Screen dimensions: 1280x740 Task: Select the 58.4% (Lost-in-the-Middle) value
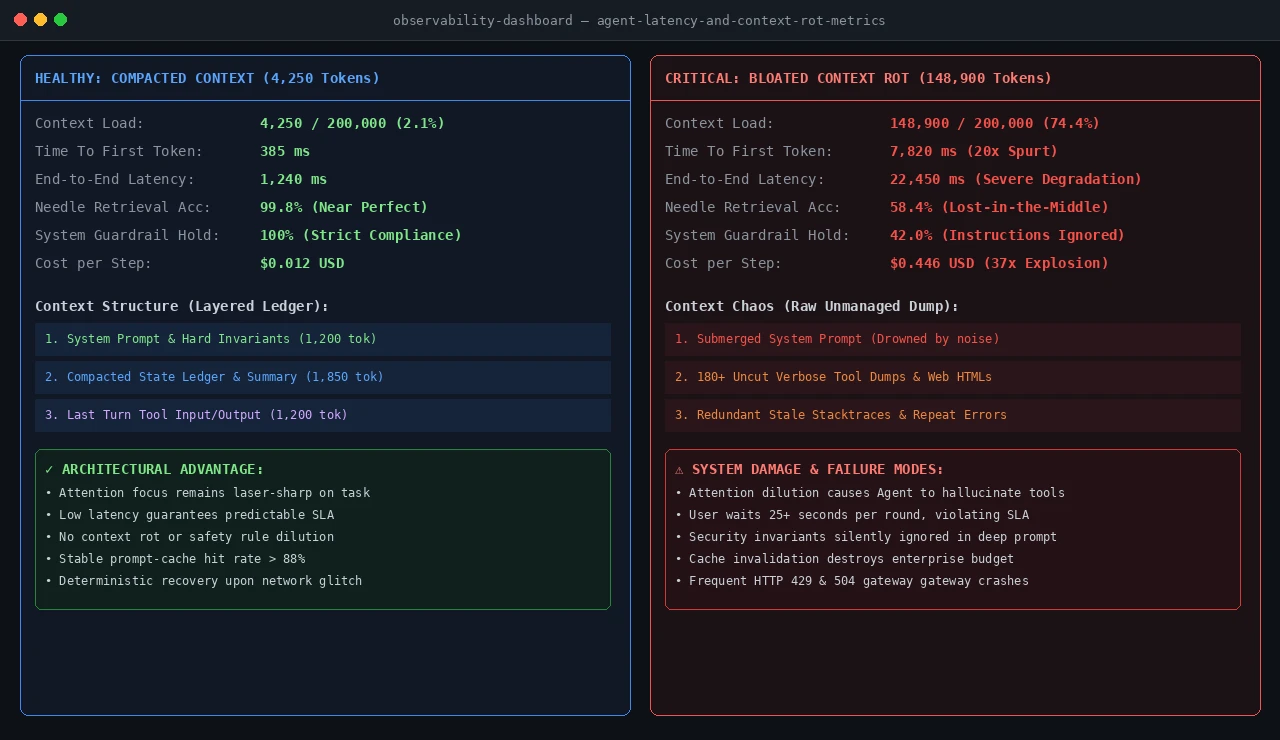click(x=999, y=207)
